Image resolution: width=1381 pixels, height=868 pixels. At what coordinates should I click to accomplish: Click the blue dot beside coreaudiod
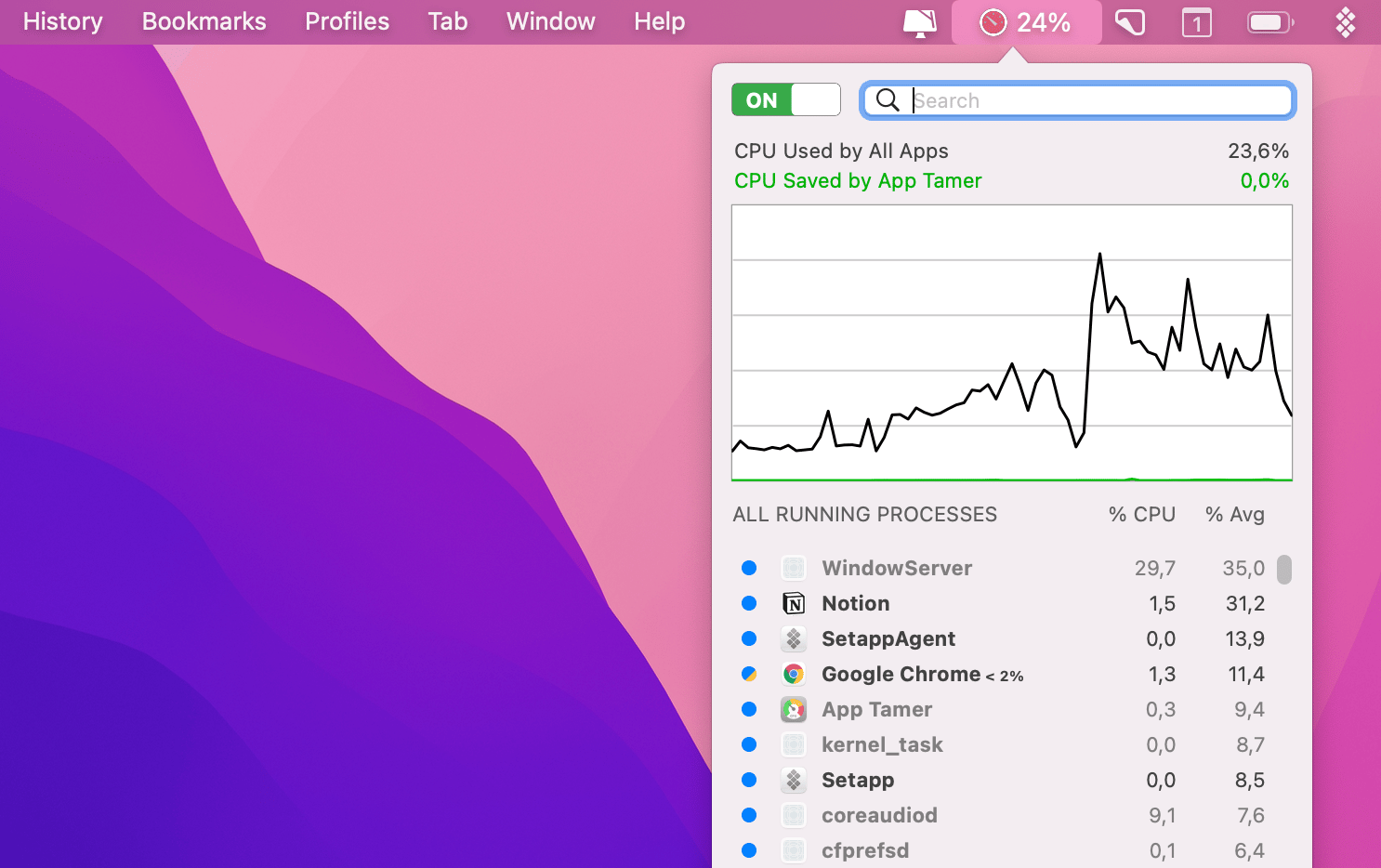(x=749, y=815)
